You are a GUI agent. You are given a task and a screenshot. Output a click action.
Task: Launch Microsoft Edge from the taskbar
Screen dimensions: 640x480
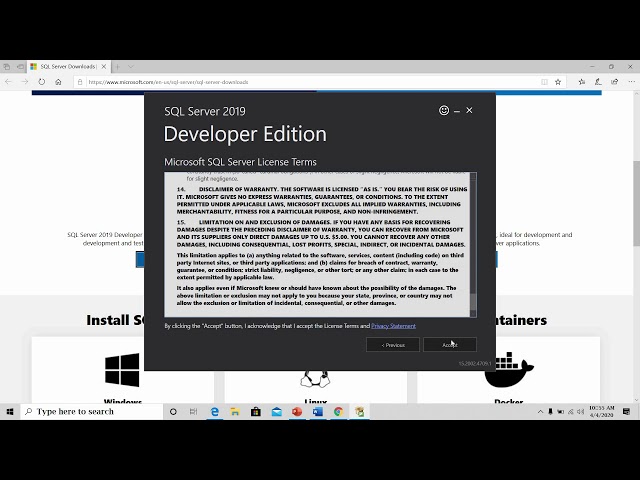pos(214,411)
